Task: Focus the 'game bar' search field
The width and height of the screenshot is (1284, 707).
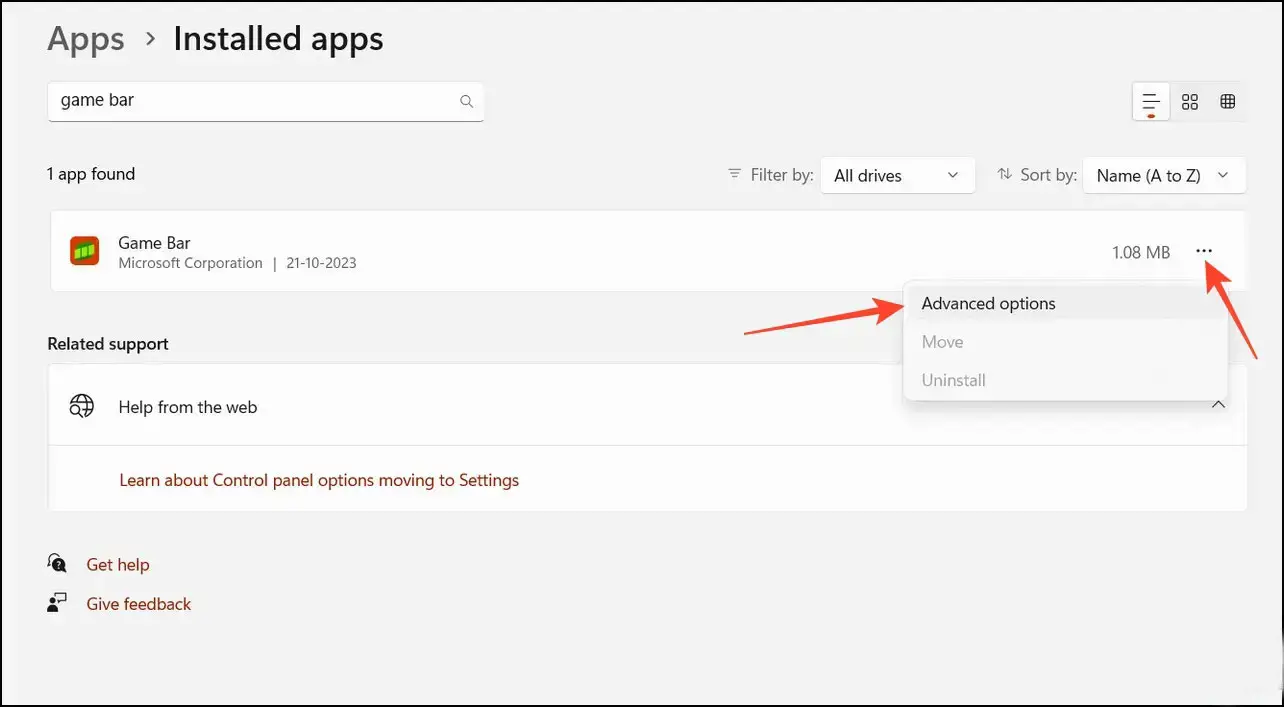Action: [x=266, y=101]
